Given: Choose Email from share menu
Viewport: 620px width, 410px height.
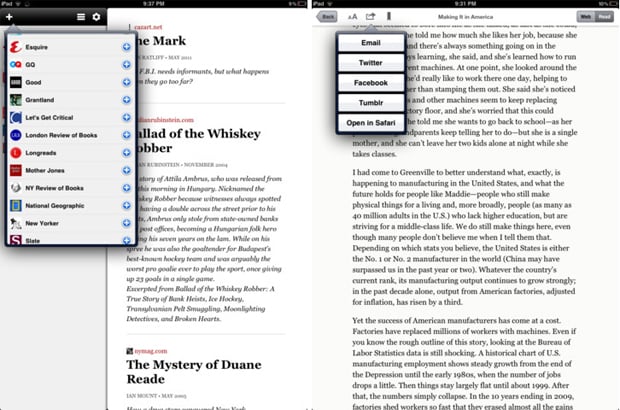Looking at the screenshot, I should click(x=371, y=43).
